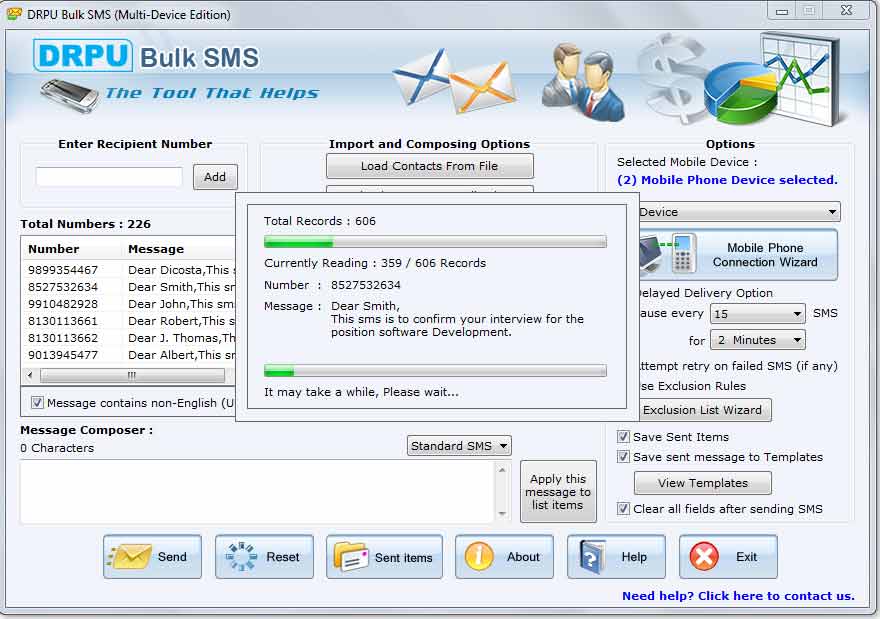Viewport: 880px width, 619px height.
Task: Click contact list scroll left arrow
Action: coord(30,375)
